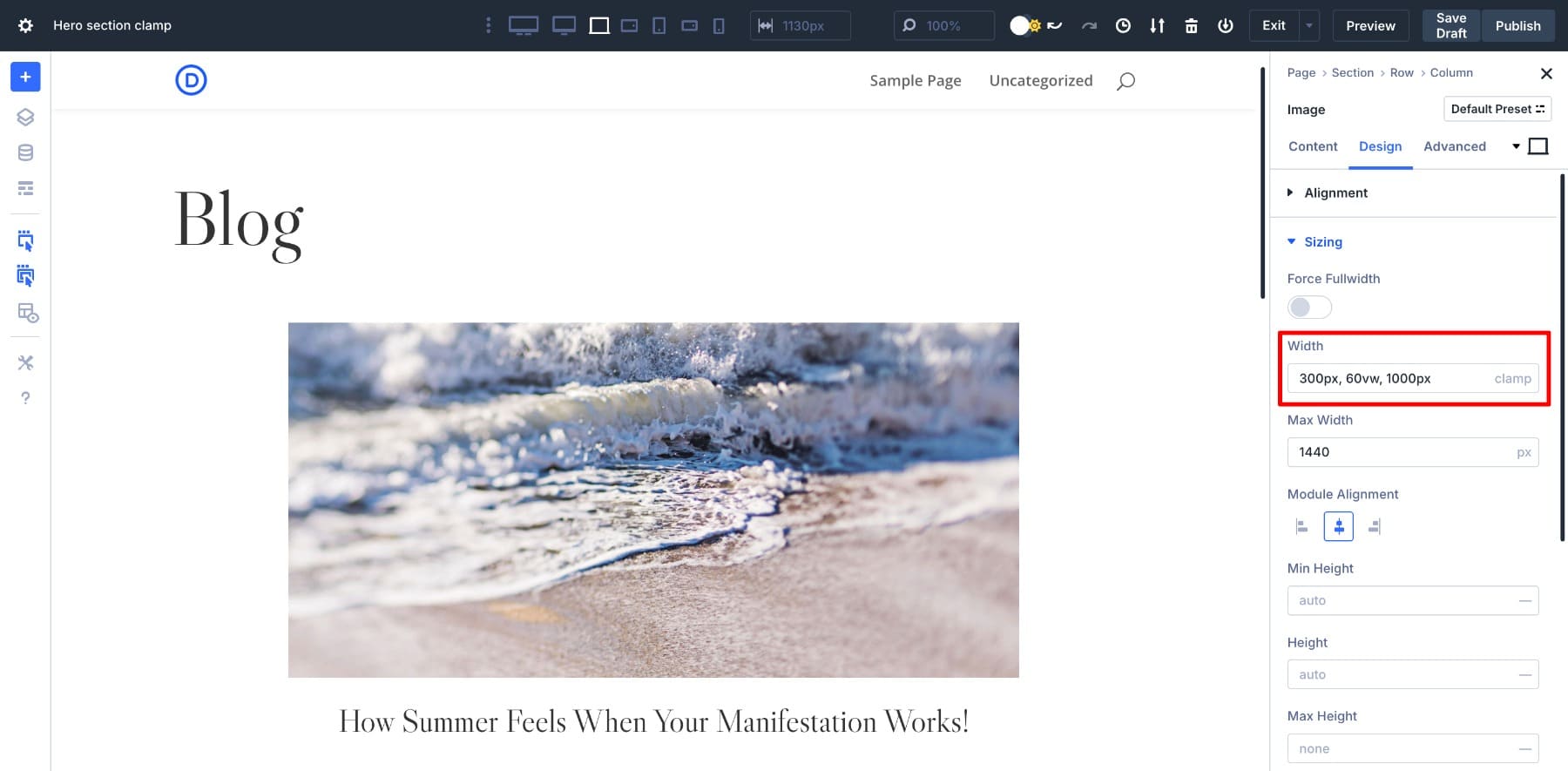Screen dimensions: 1568x771
Task: Click the trash icon in top bar
Action: (x=1191, y=26)
